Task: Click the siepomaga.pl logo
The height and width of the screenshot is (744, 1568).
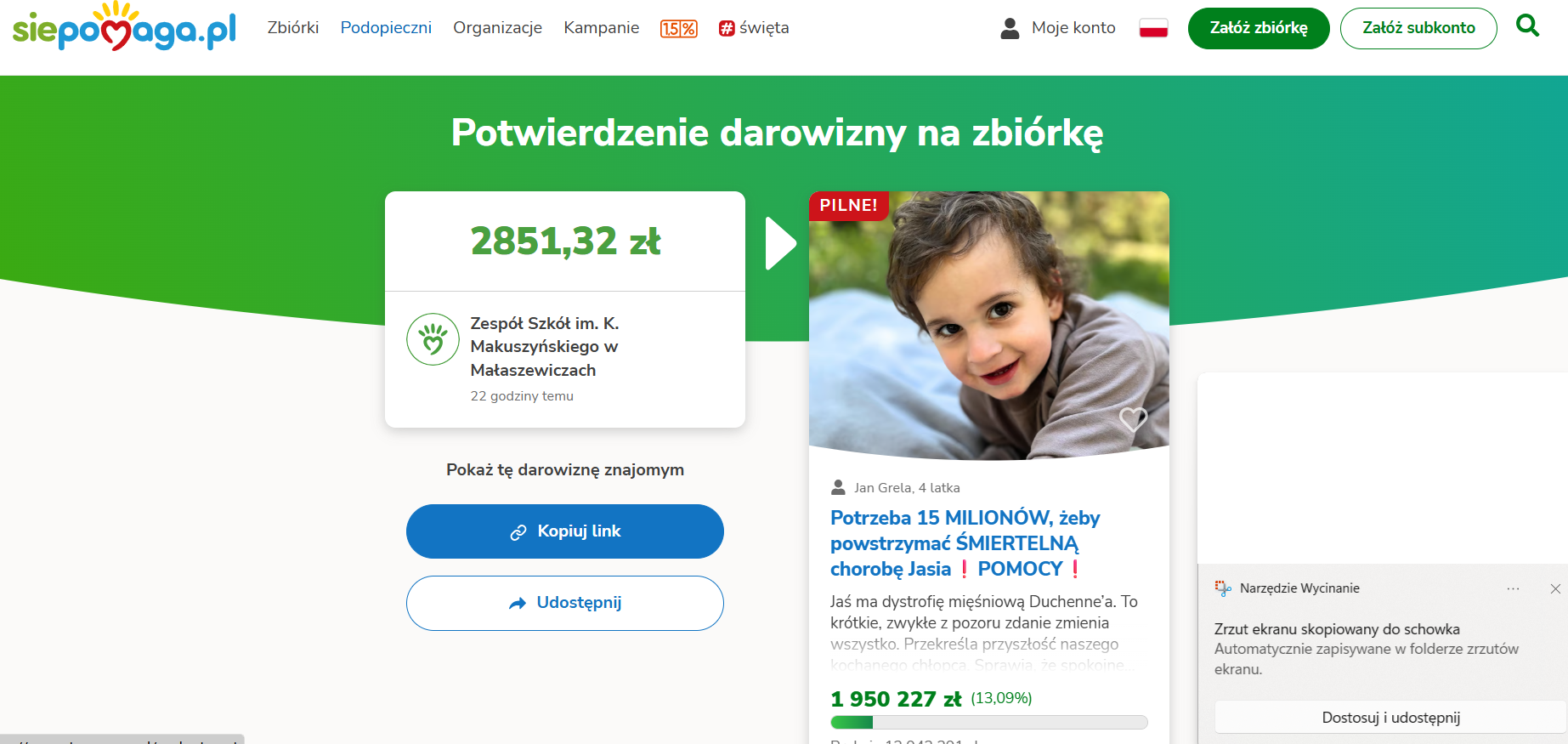Action: (x=124, y=28)
